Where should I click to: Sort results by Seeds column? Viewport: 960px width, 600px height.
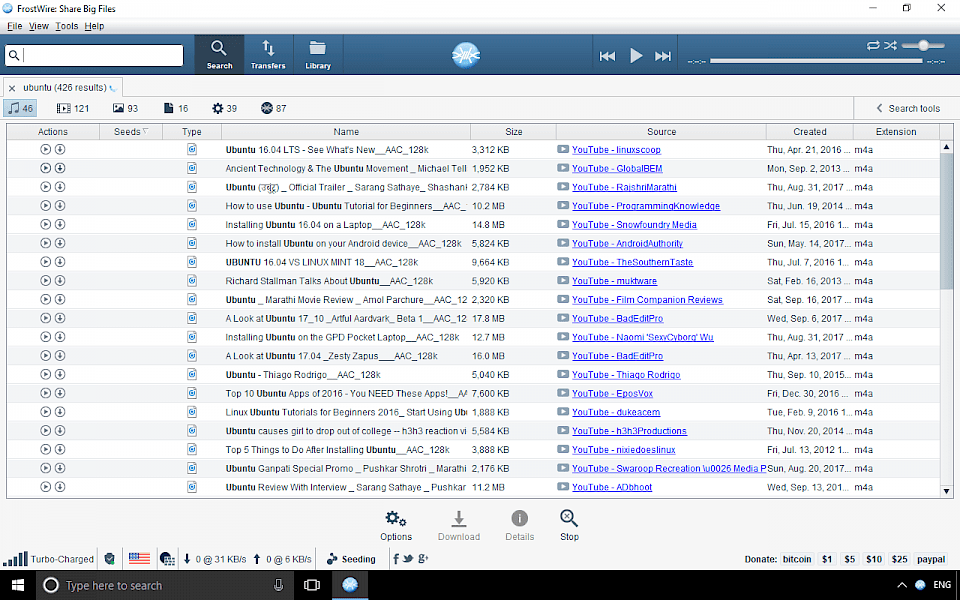(131, 132)
